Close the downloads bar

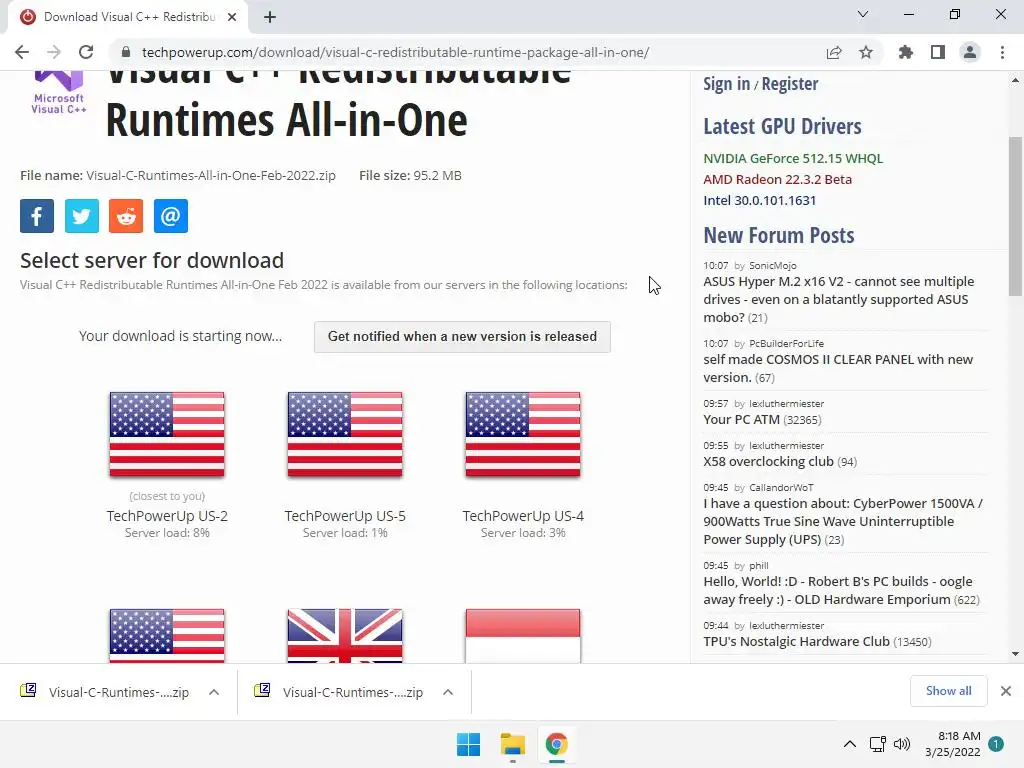click(x=1006, y=691)
